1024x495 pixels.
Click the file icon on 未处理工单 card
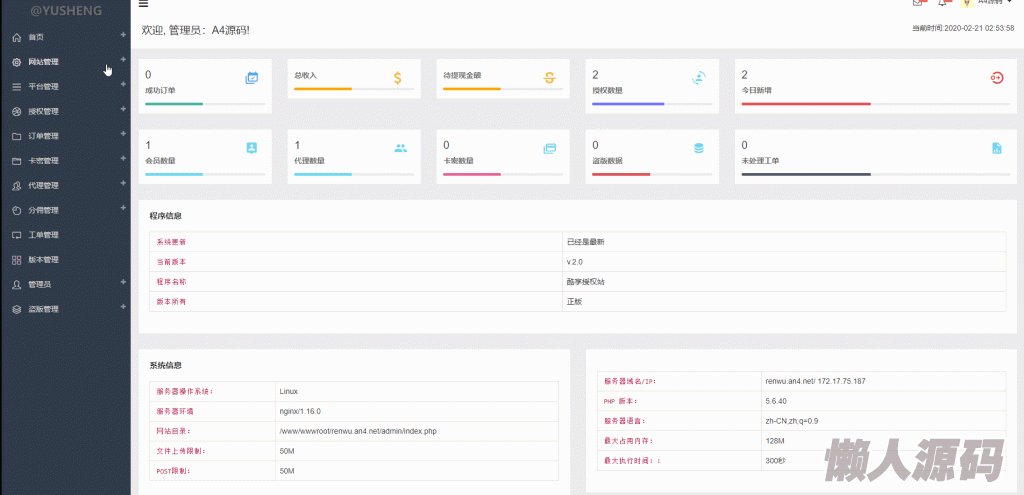996,148
